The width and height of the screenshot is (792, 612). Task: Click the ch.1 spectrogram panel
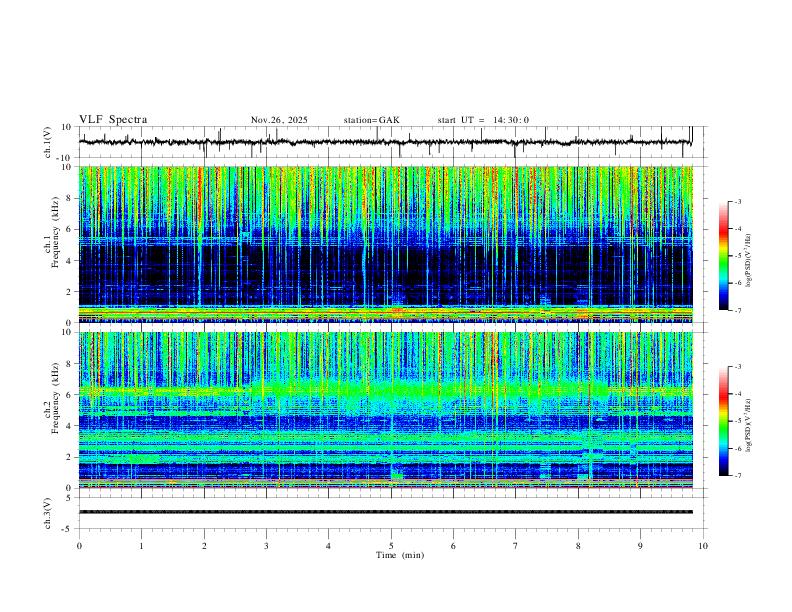(386, 244)
